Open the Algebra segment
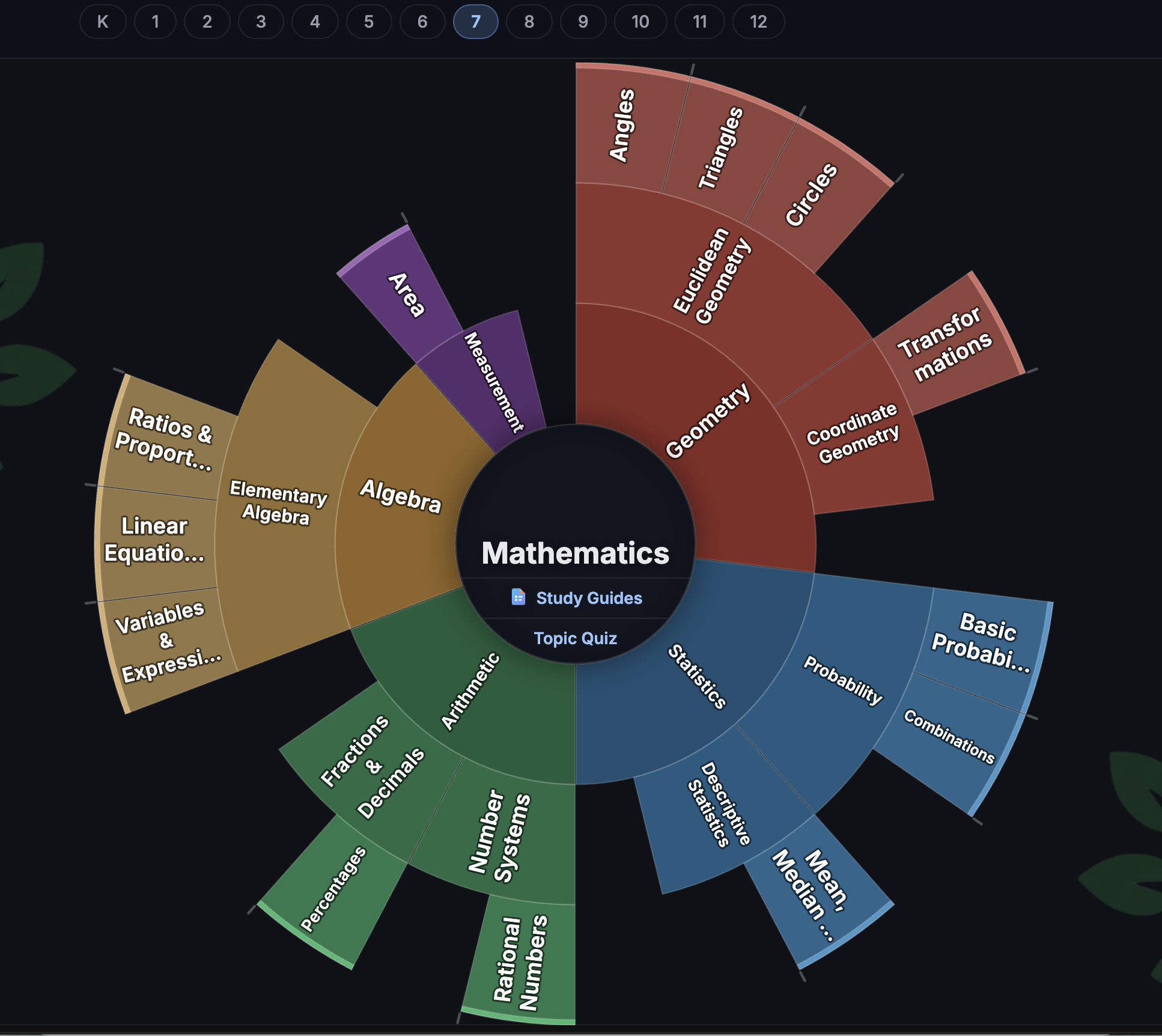Image resolution: width=1162 pixels, height=1036 pixels. pyautogui.click(x=401, y=496)
